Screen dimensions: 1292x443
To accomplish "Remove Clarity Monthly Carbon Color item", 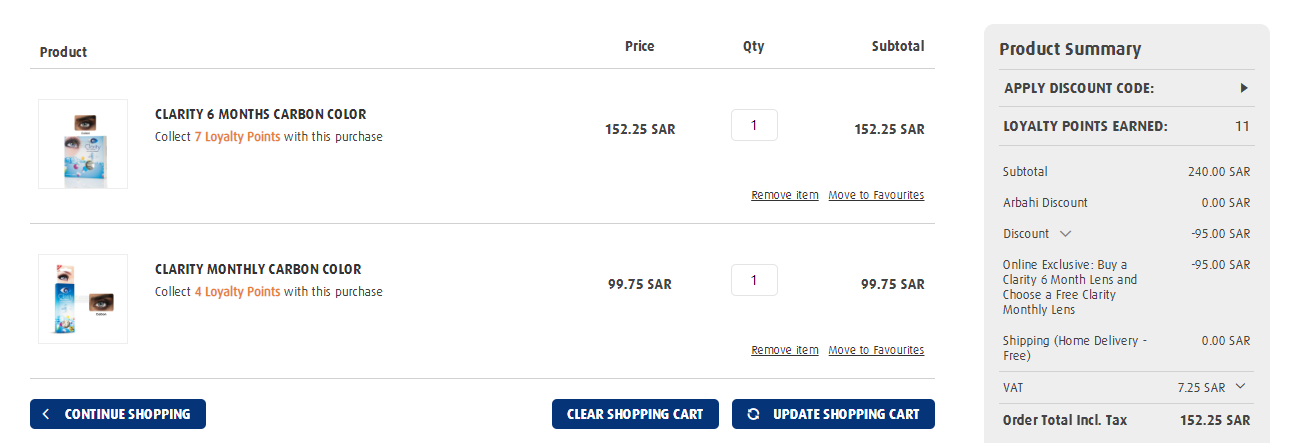I will coord(785,350).
